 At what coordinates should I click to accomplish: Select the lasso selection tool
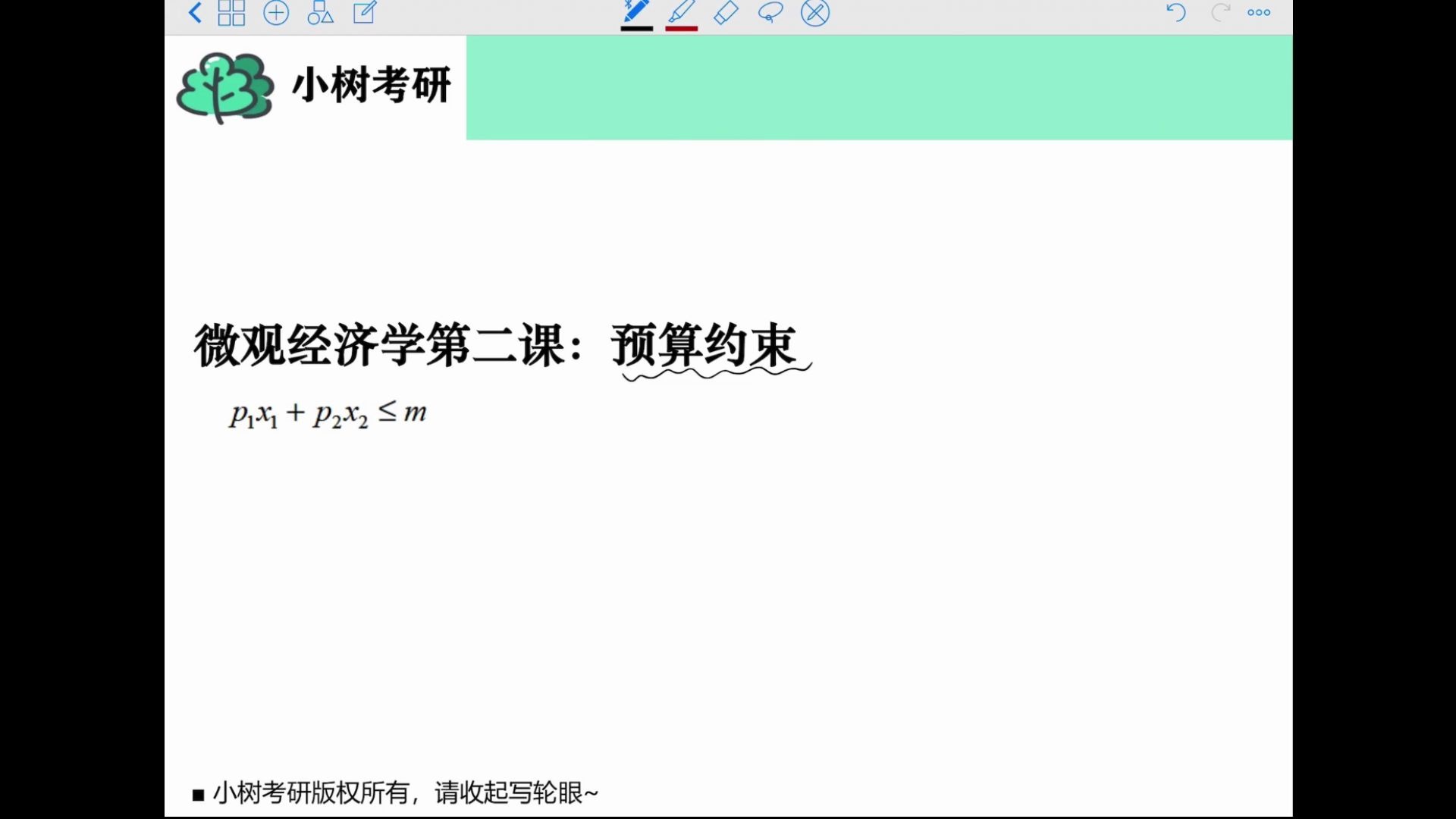770,12
